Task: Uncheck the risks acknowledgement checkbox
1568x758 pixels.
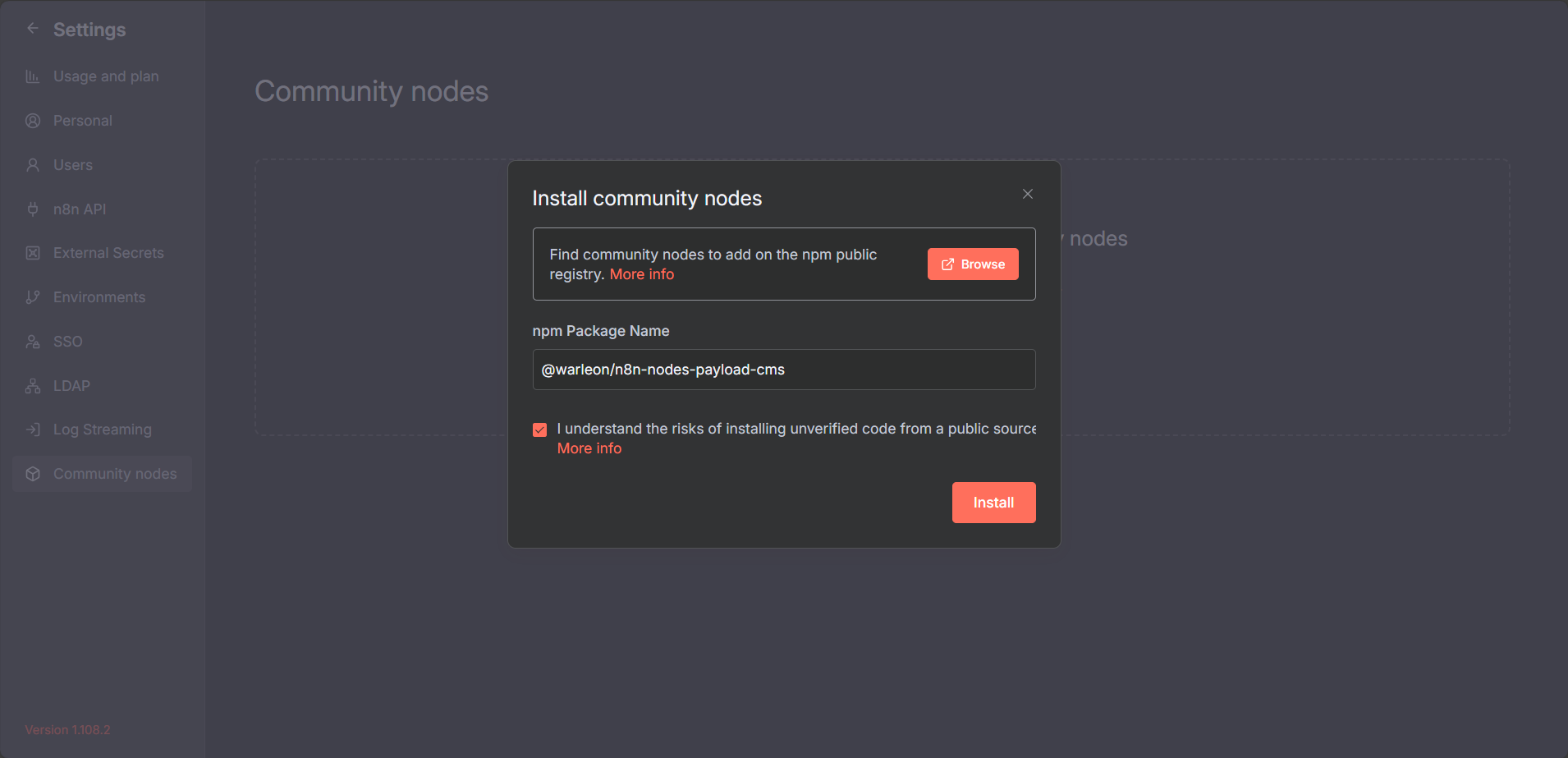Action: 539,430
